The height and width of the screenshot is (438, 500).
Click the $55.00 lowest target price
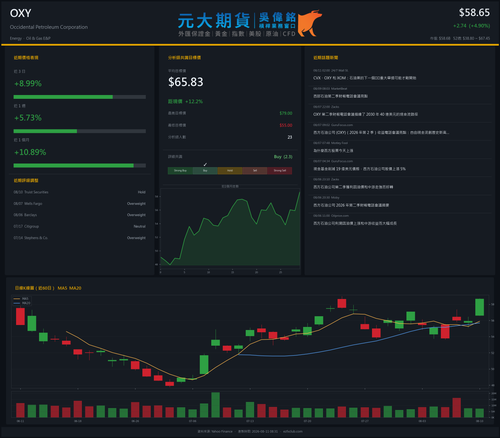286,125
